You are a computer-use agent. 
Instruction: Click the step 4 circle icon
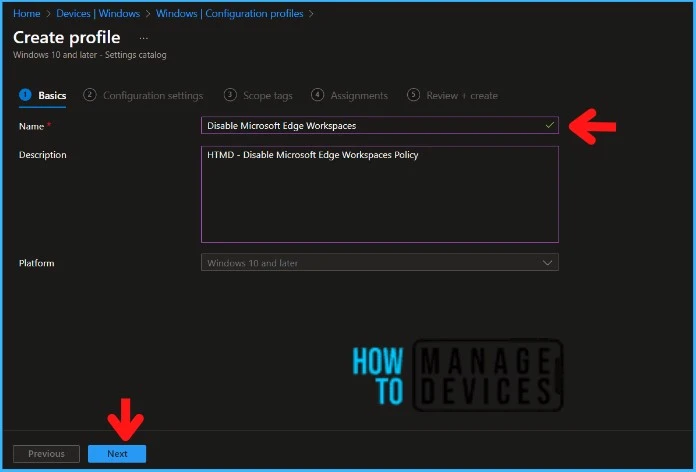[x=317, y=95]
